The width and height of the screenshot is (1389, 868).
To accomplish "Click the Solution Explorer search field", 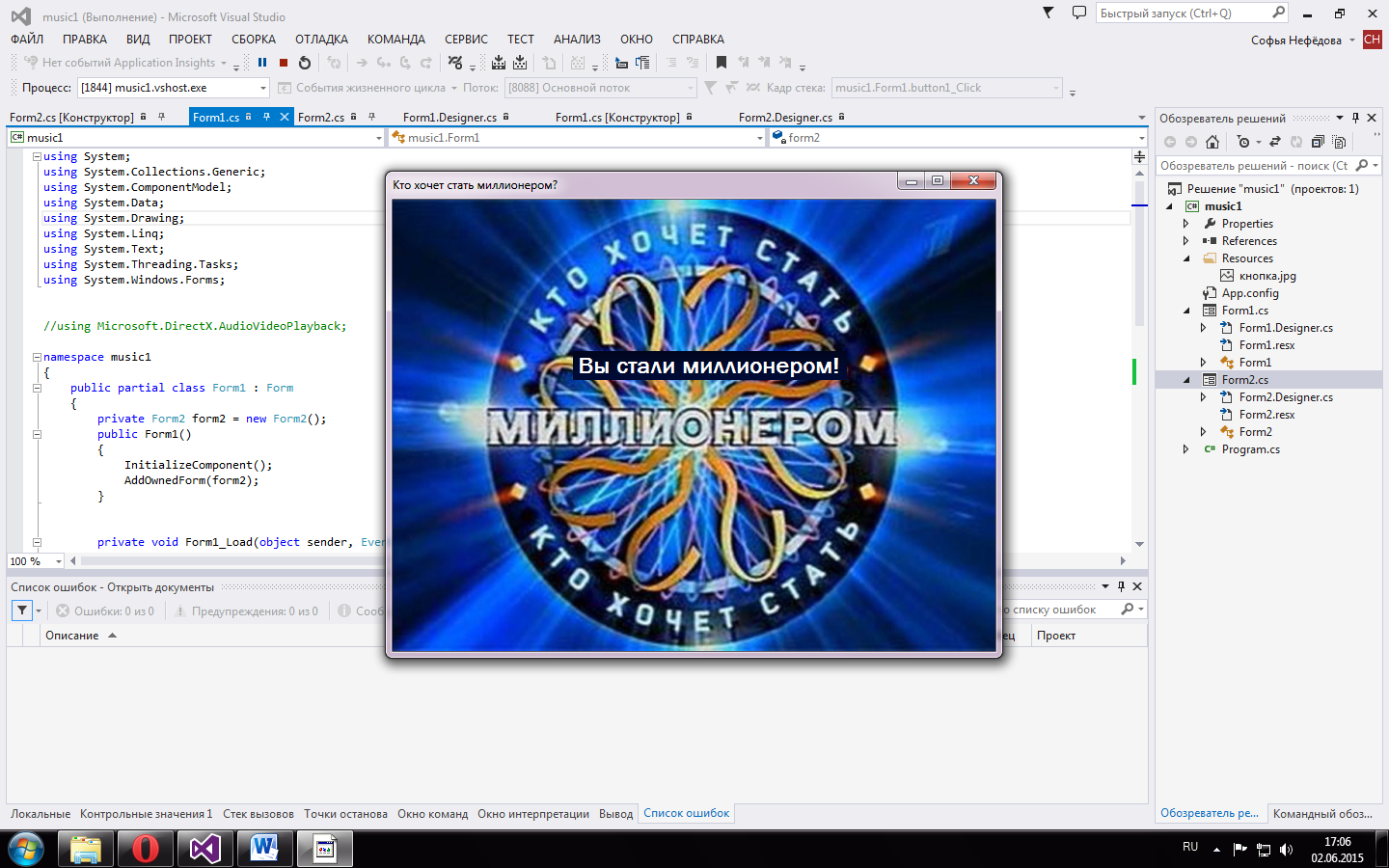I will (x=1254, y=166).
